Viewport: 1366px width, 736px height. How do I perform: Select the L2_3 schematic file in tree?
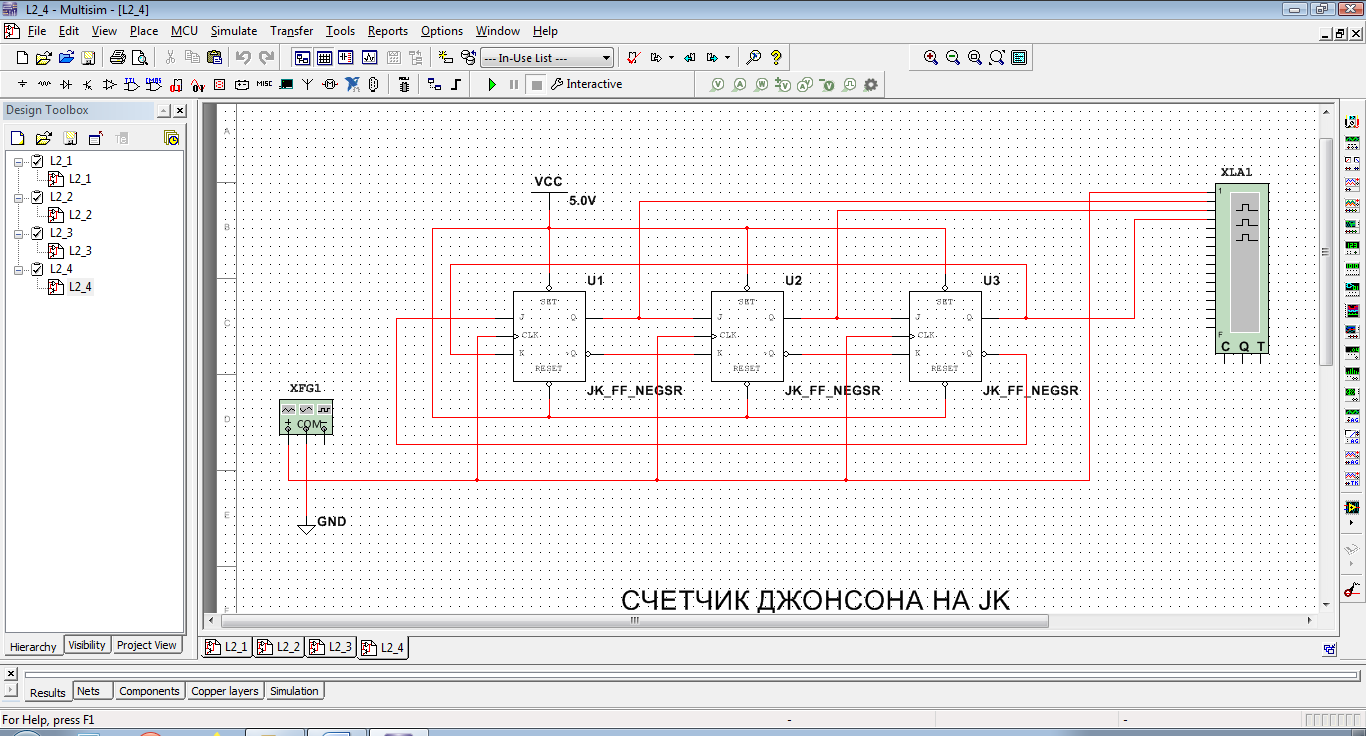pyautogui.click(x=80, y=251)
